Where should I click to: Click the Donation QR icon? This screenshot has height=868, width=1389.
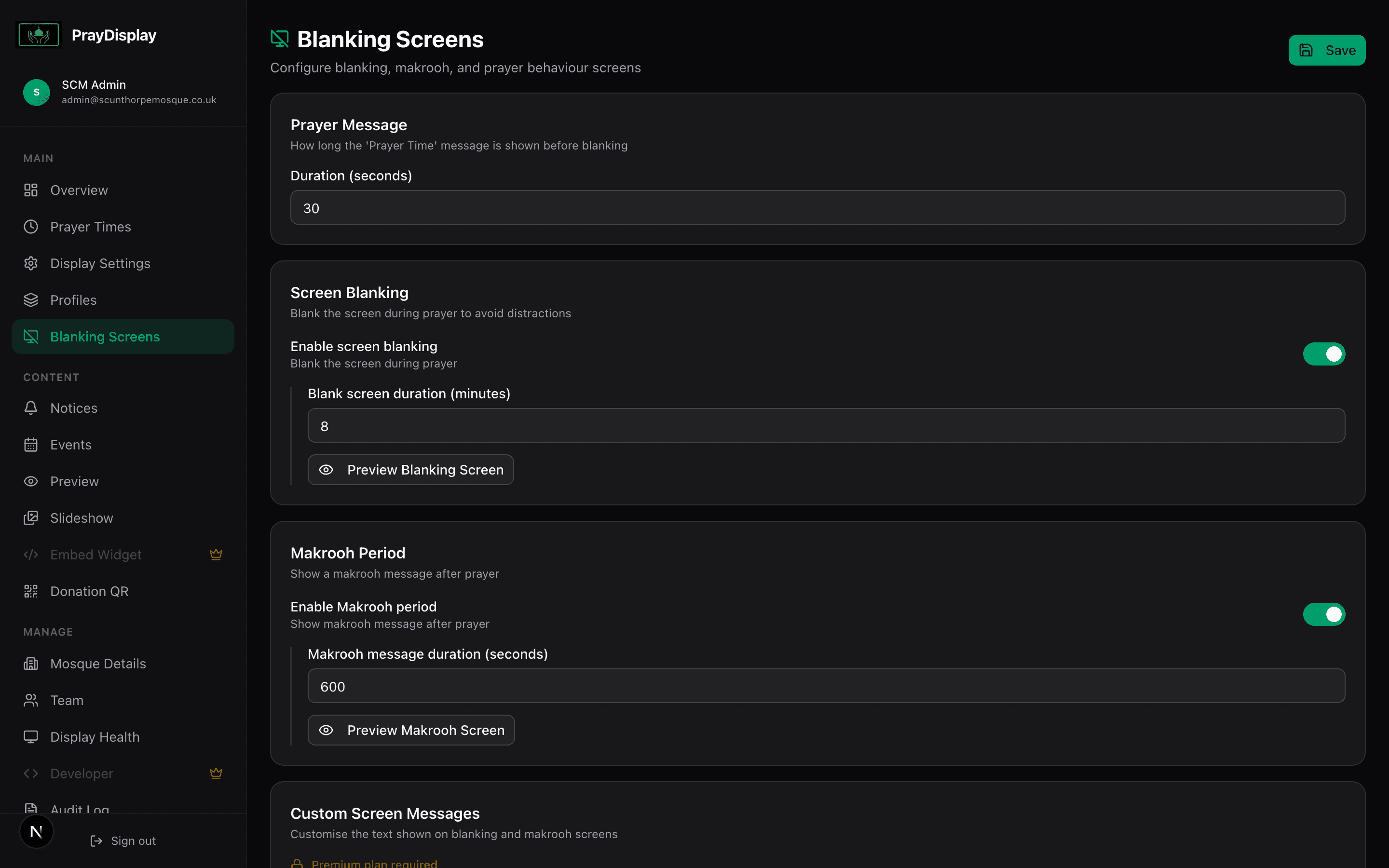click(31, 591)
